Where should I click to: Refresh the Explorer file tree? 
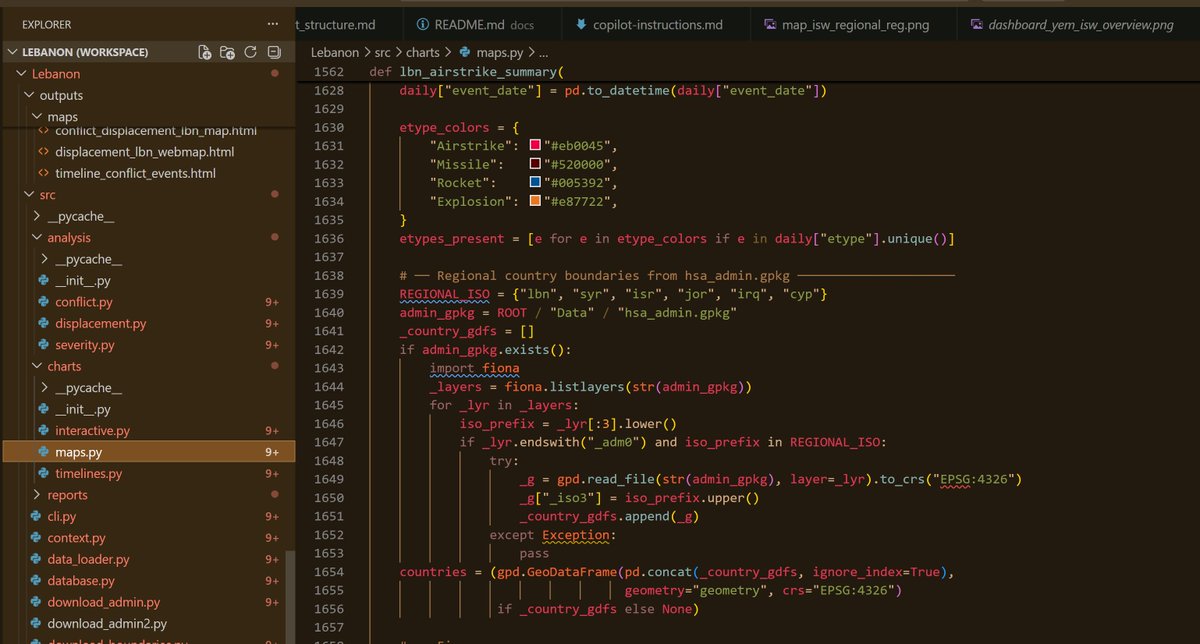(x=250, y=52)
